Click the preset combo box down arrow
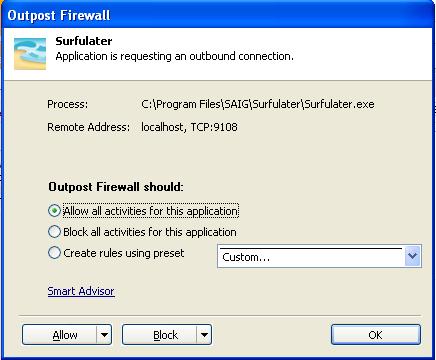The height and width of the screenshot is (360, 436). (412, 256)
